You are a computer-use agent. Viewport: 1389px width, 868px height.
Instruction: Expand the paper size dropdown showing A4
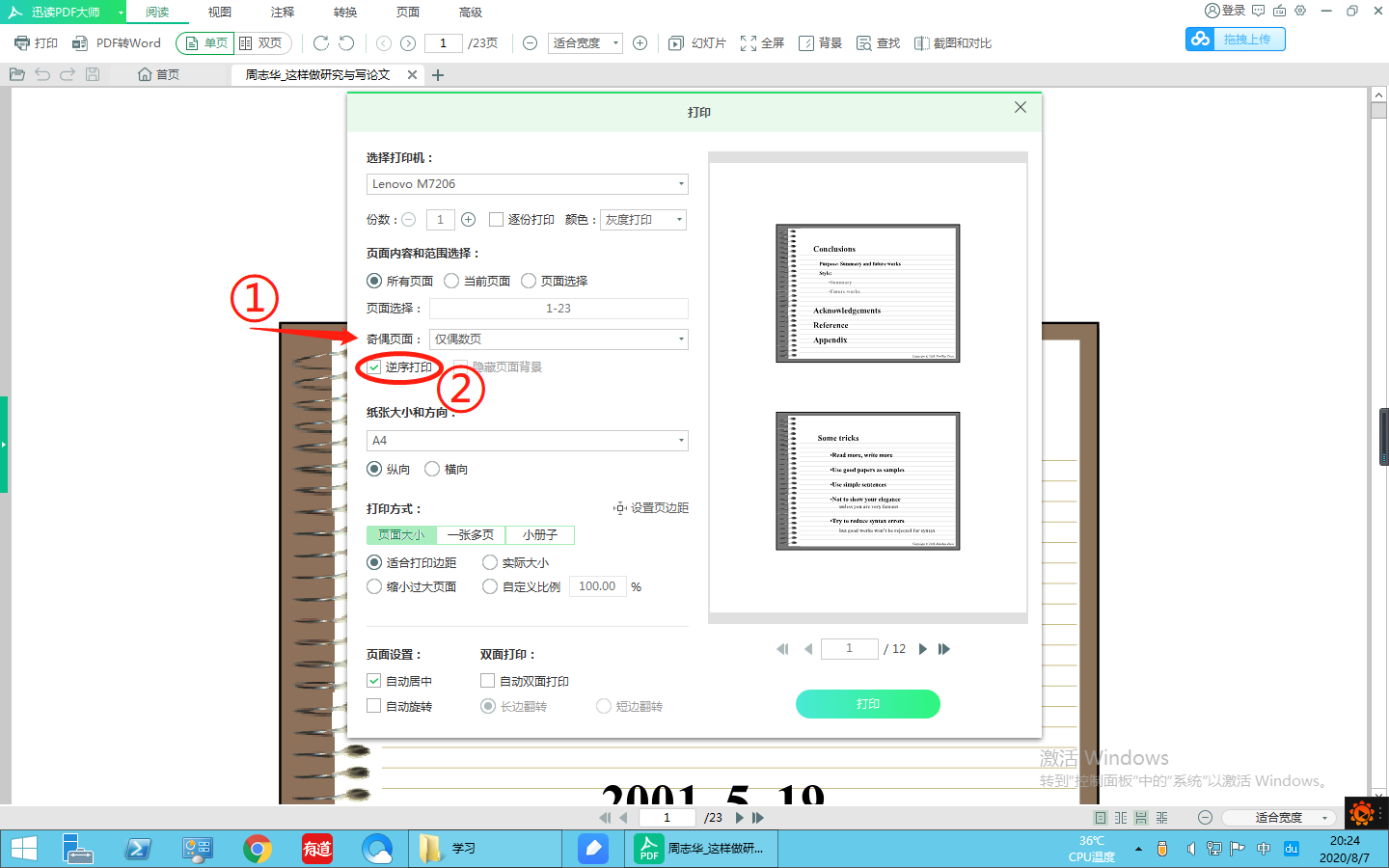click(x=527, y=440)
